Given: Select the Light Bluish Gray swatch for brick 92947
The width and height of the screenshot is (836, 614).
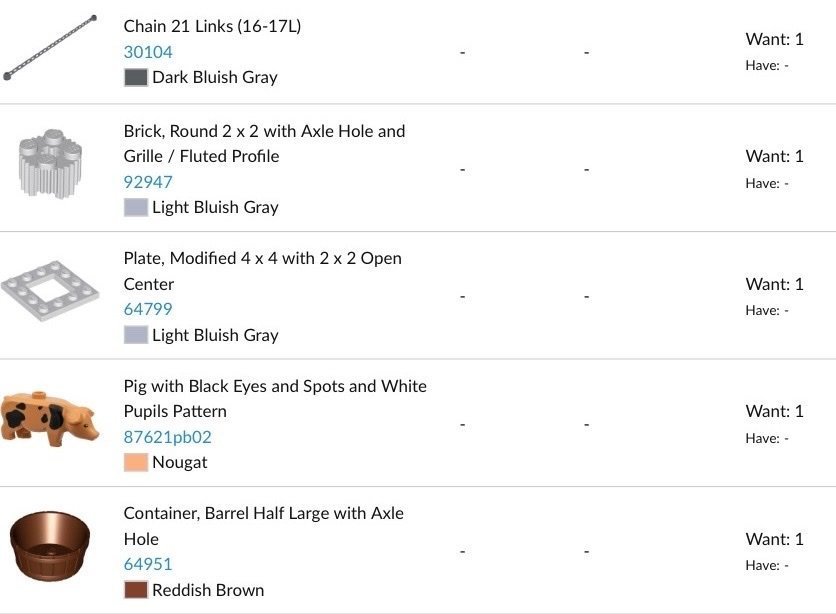Looking at the screenshot, I should click(136, 208).
